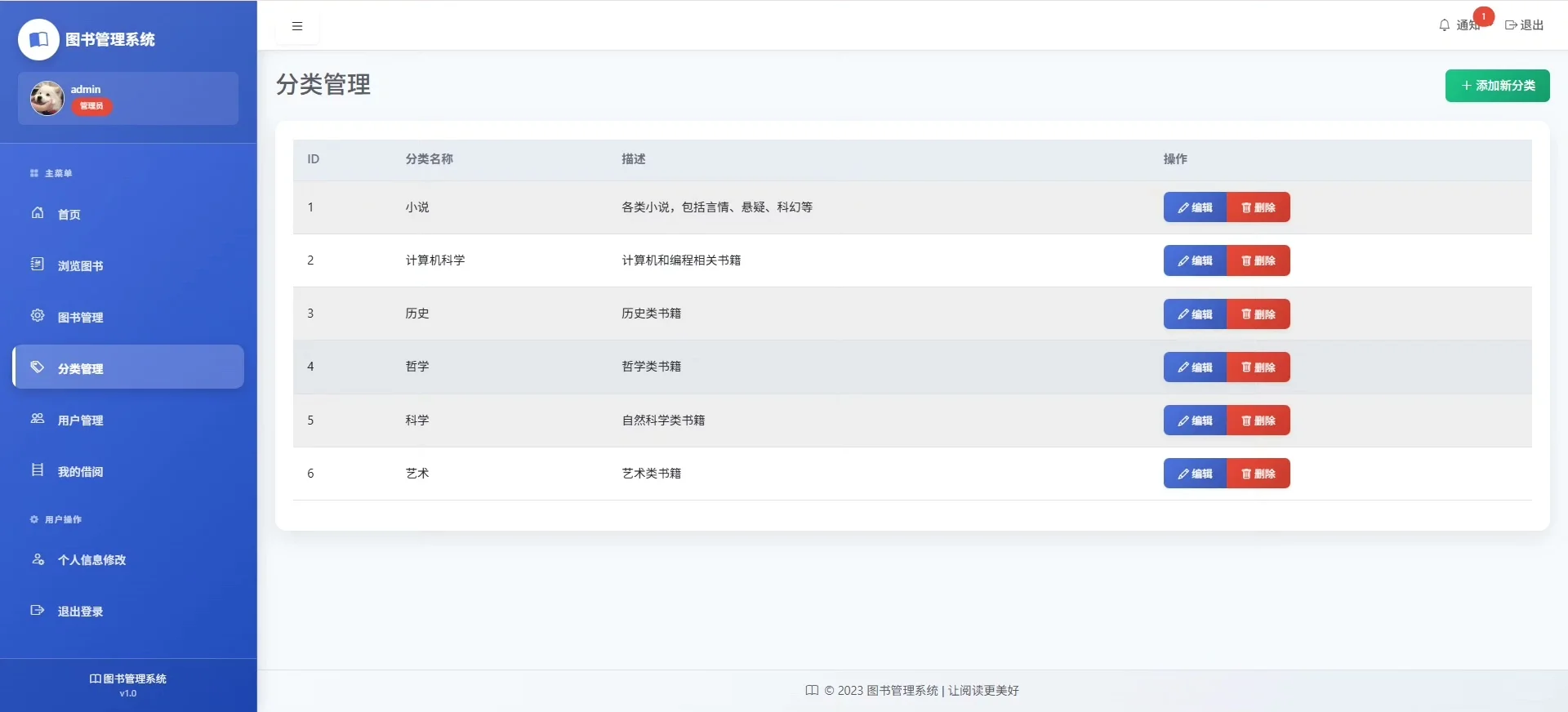1568x712 pixels.
Task: Click the description 历史类书籍
Action: [x=652, y=314]
